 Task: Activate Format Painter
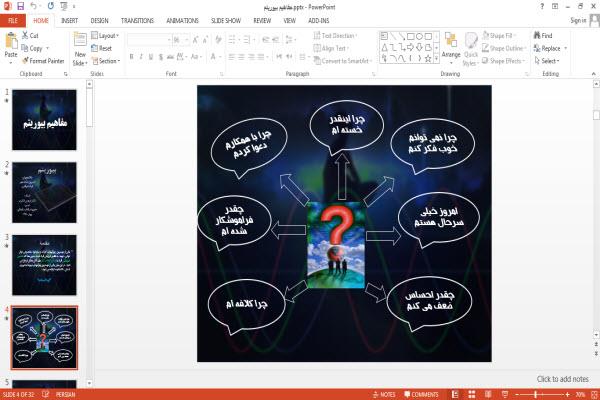[x=43, y=61]
